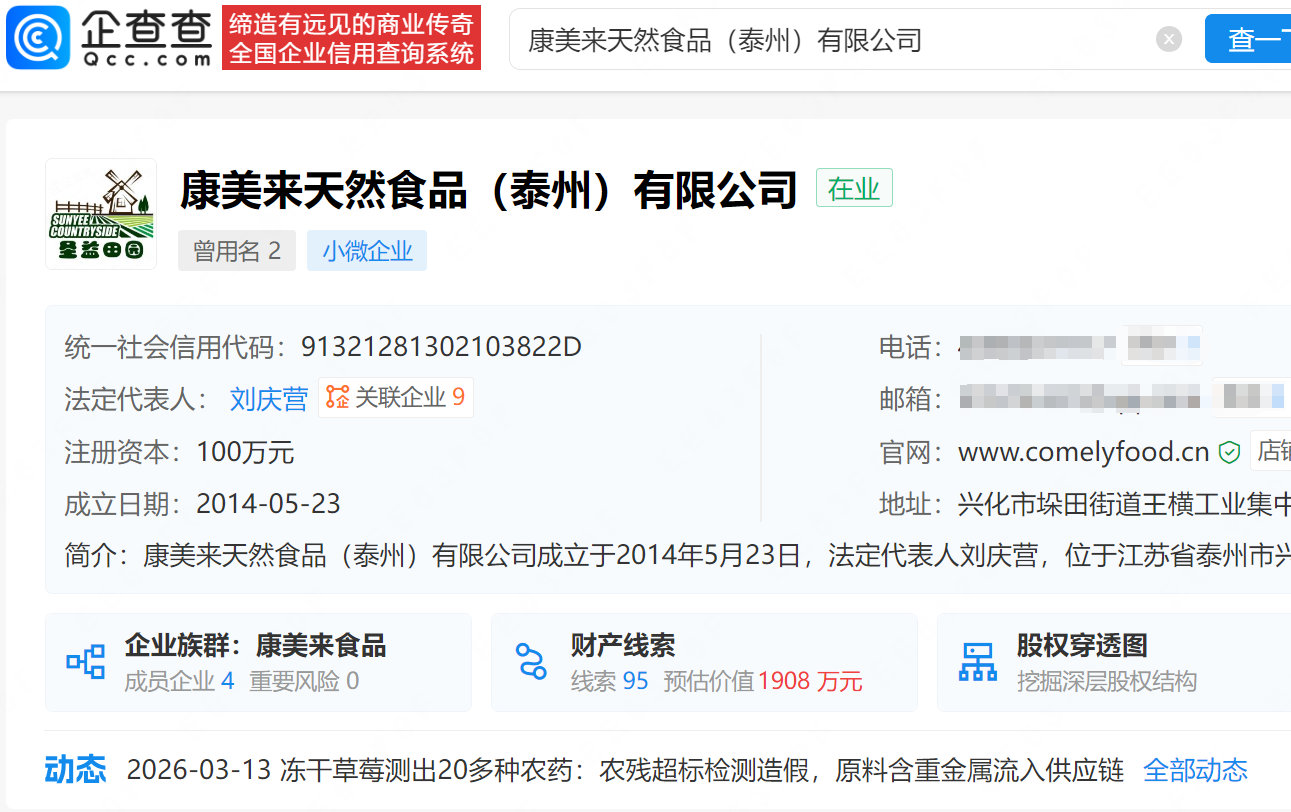Clear the search box with the X icon
The image size is (1291, 812).
coord(1169,39)
